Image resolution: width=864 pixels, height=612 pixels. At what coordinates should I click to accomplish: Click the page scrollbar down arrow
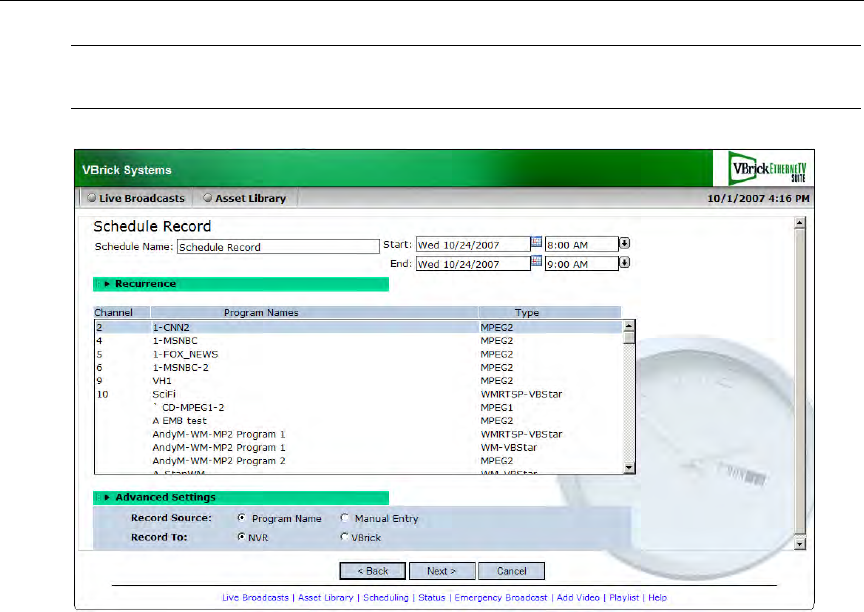click(x=799, y=544)
